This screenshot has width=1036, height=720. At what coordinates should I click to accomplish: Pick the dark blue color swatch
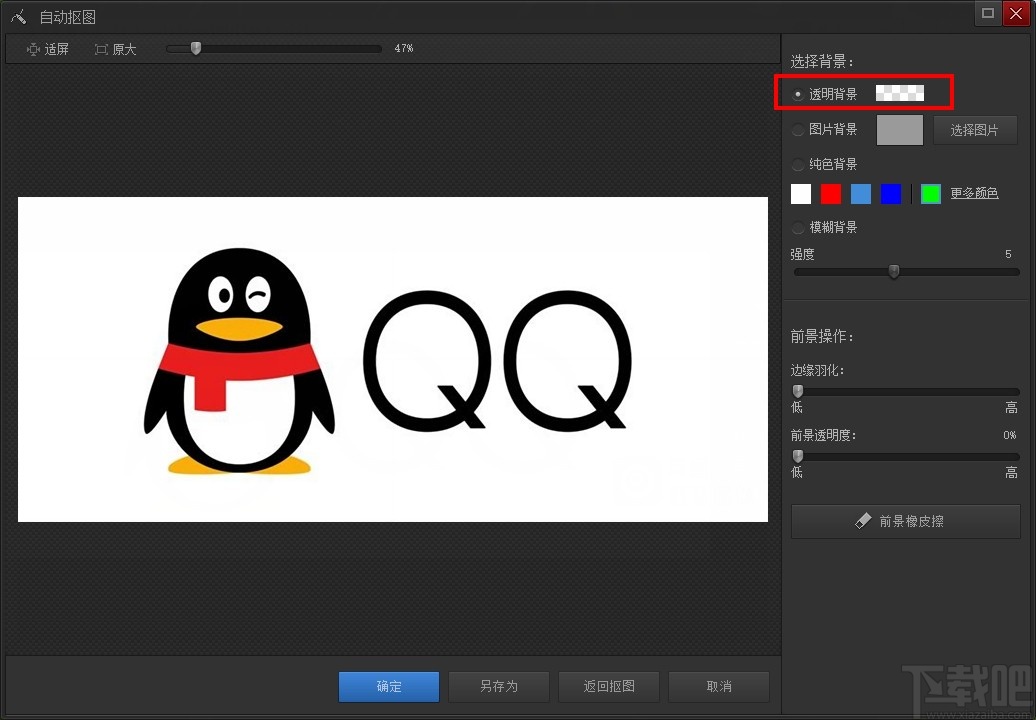[x=891, y=194]
